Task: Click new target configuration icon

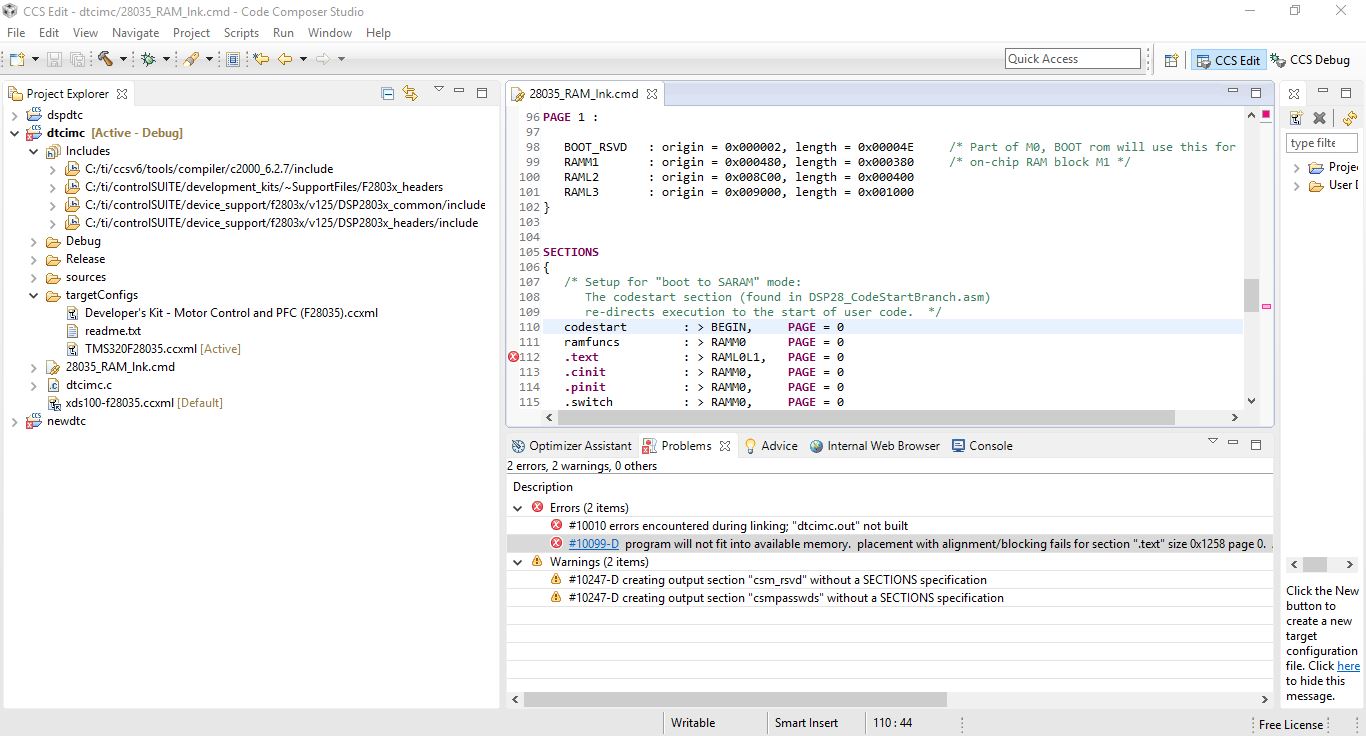Action: (1295, 118)
